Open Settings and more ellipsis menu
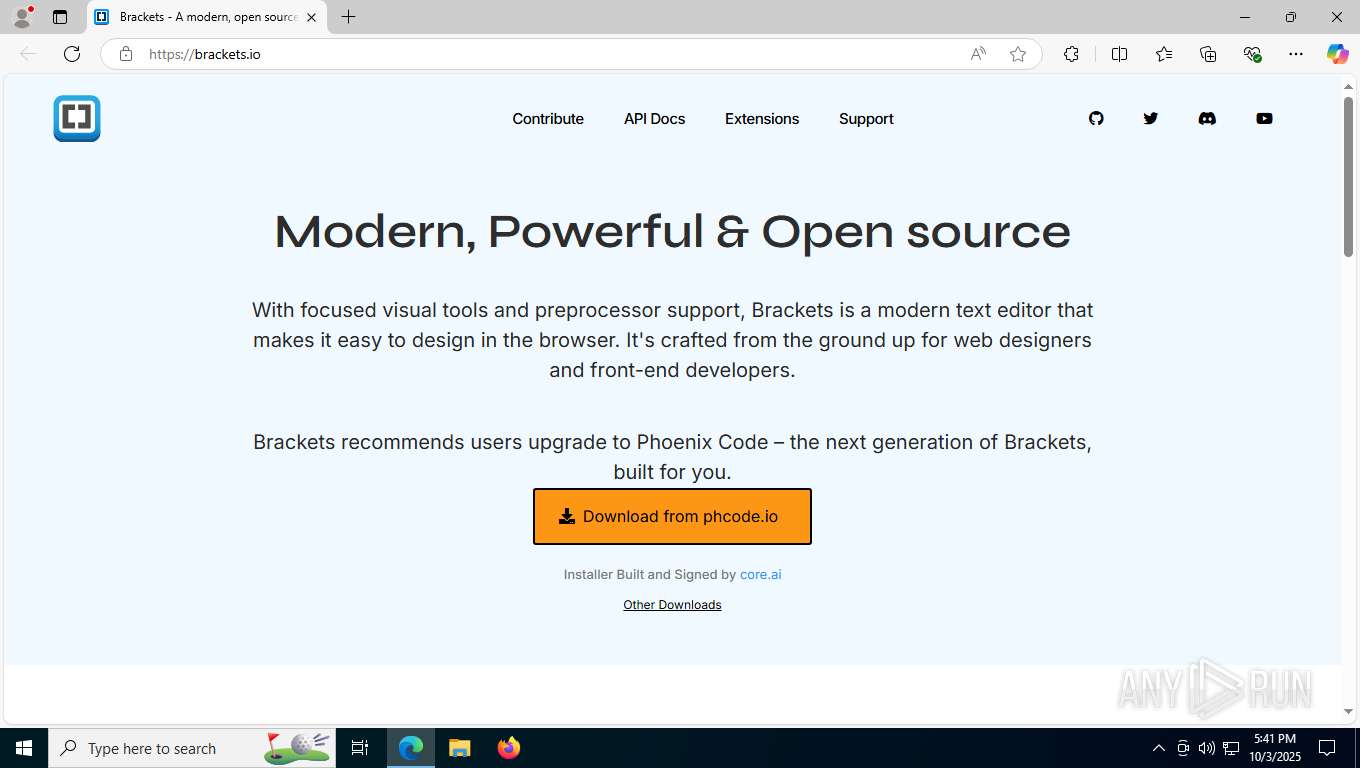This screenshot has height=768, width=1360. click(1296, 54)
